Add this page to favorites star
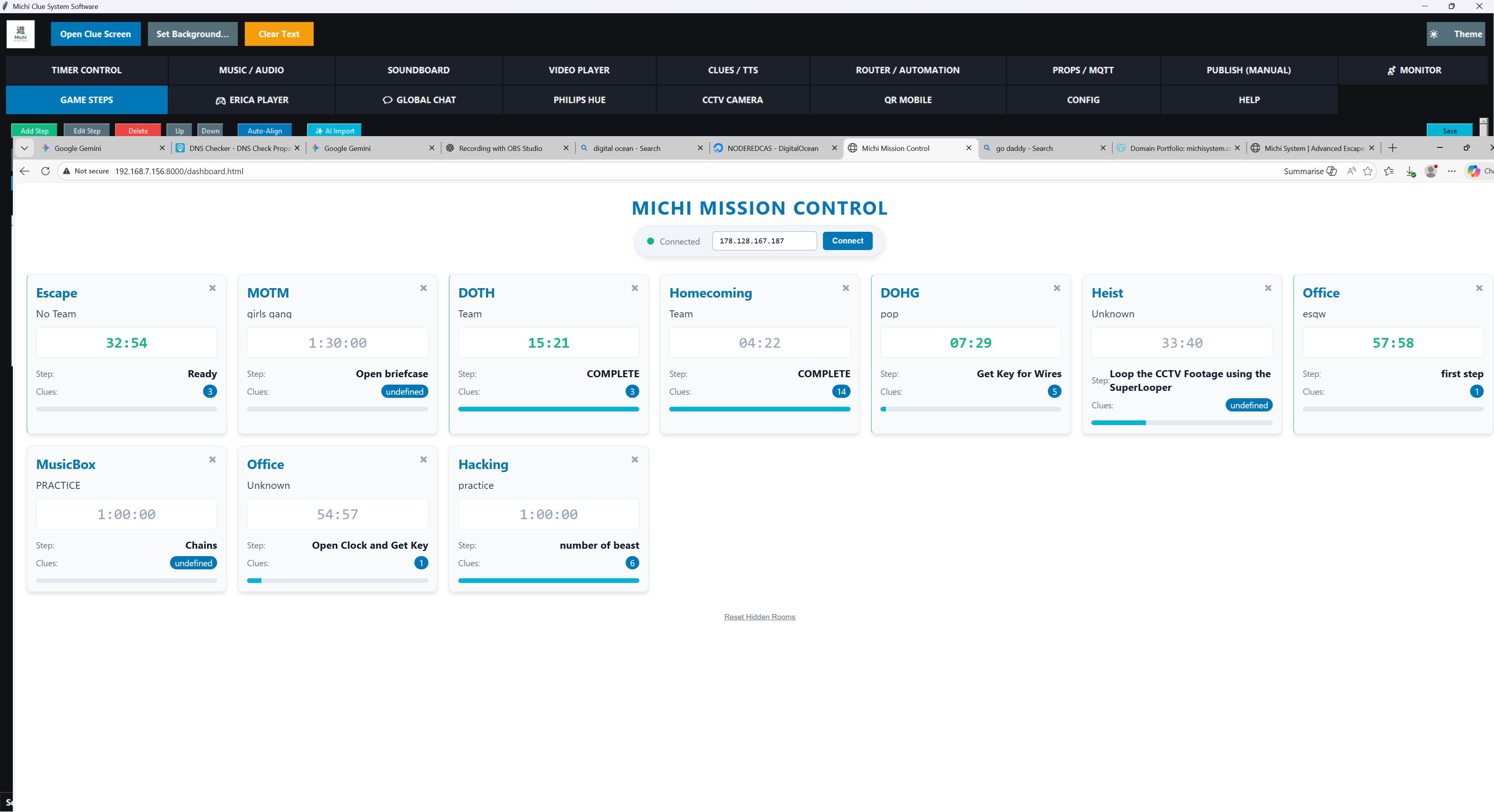 click(1368, 171)
